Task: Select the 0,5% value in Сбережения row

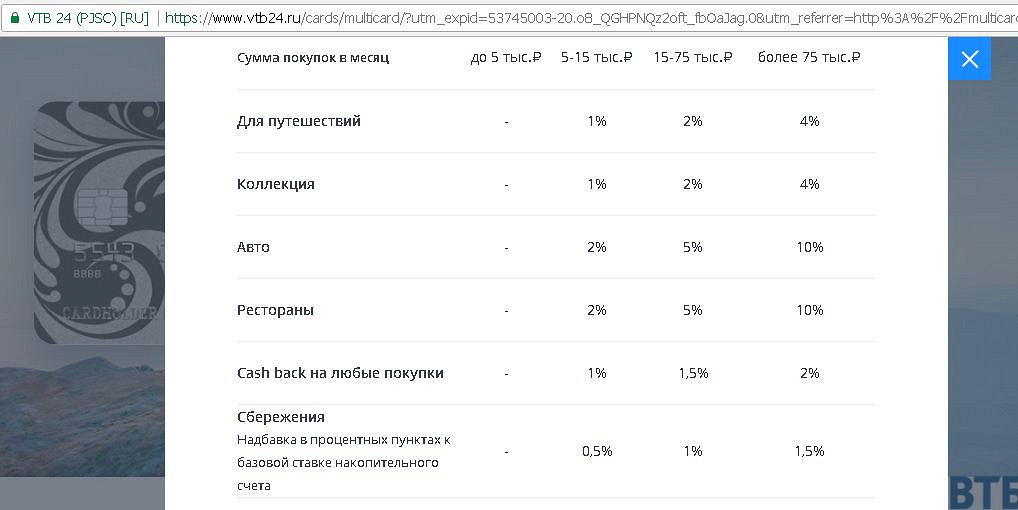Action: [597, 451]
